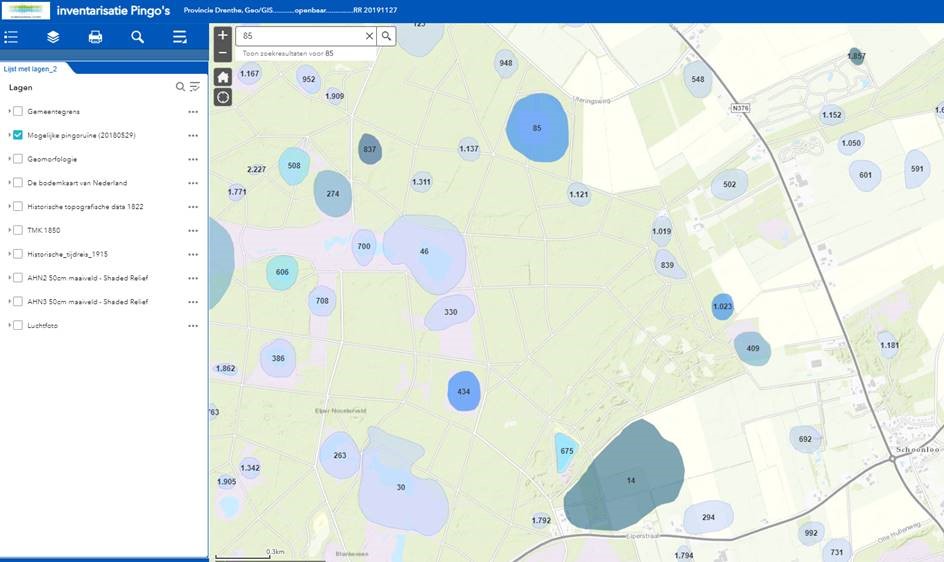Open options menu for Historische_tijdreis_1915
944x562 pixels.
click(x=193, y=254)
